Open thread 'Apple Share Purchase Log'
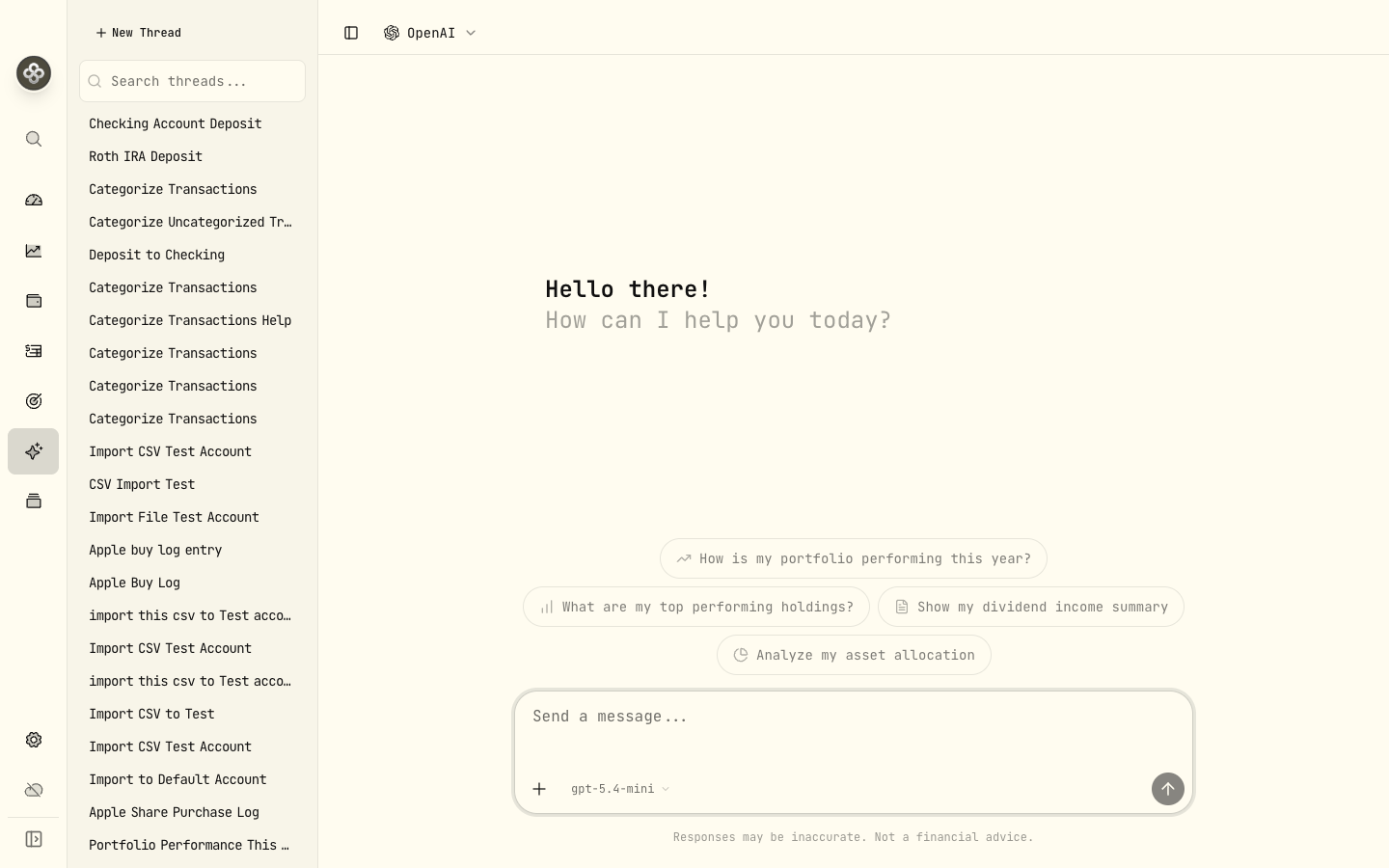 pos(192,812)
